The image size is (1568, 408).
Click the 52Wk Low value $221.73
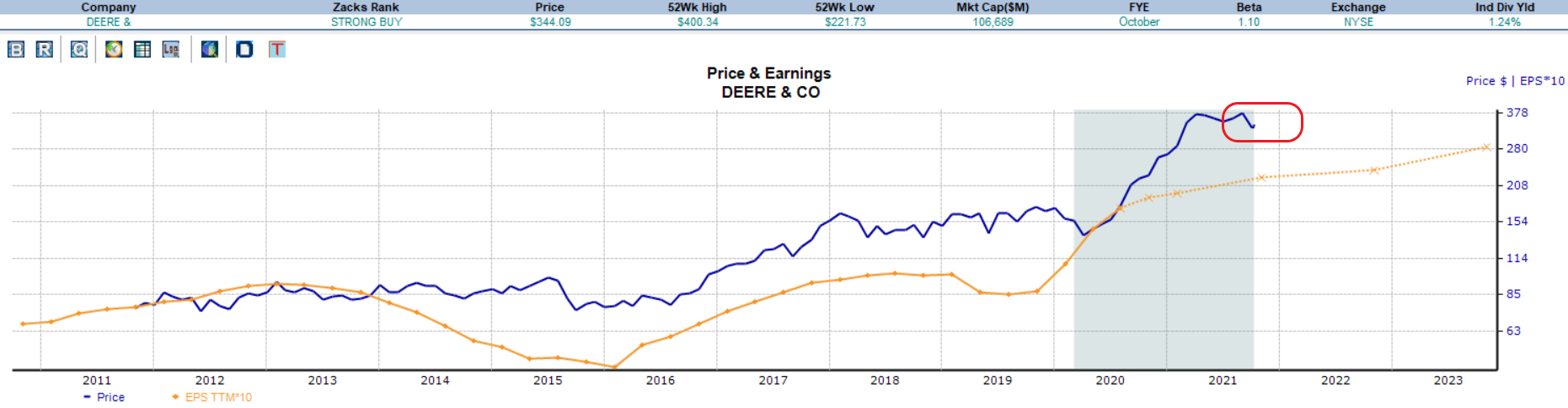(x=845, y=22)
